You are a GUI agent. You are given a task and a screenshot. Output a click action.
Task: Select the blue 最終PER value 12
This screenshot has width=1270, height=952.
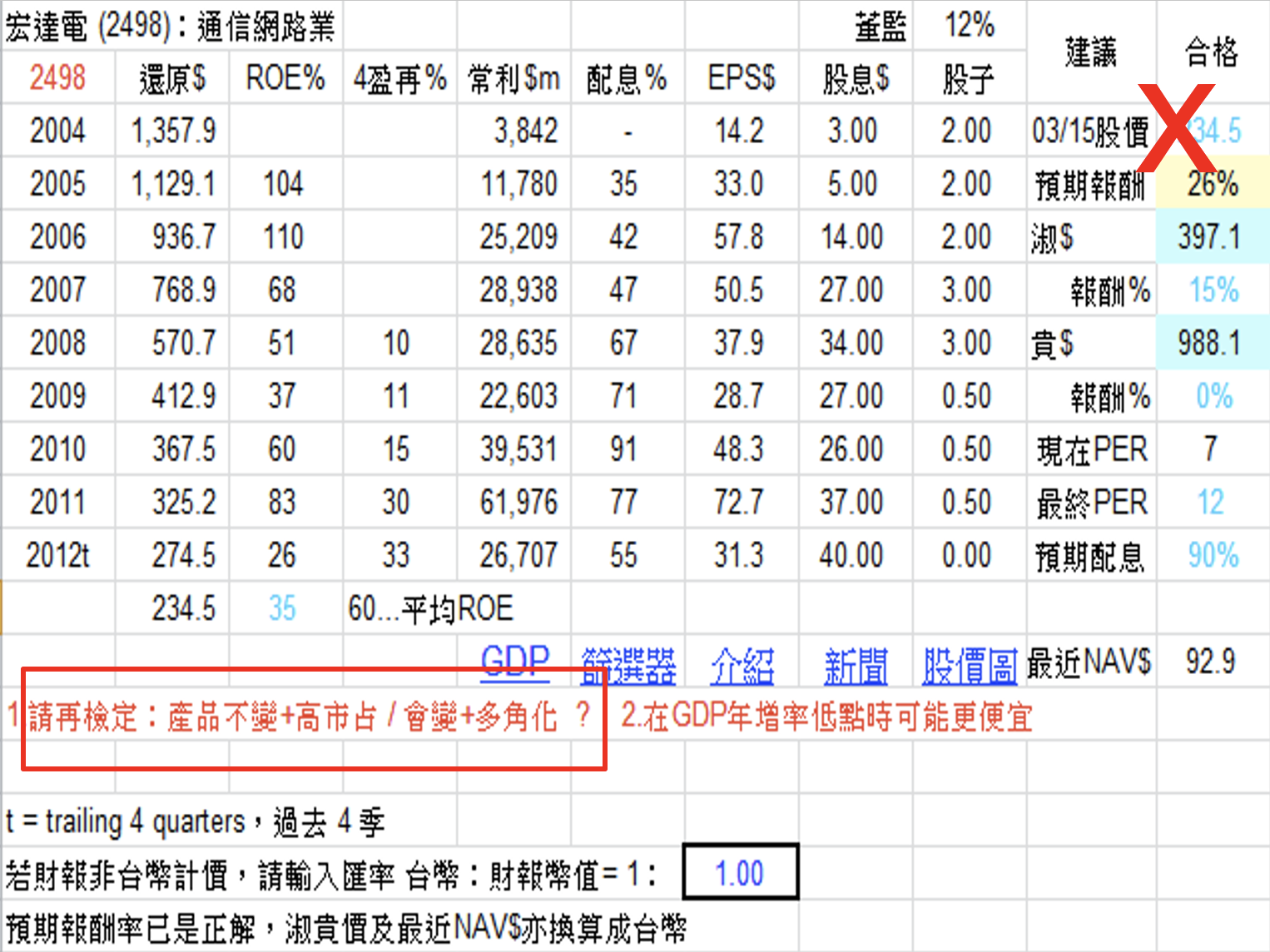tap(1211, 503)
